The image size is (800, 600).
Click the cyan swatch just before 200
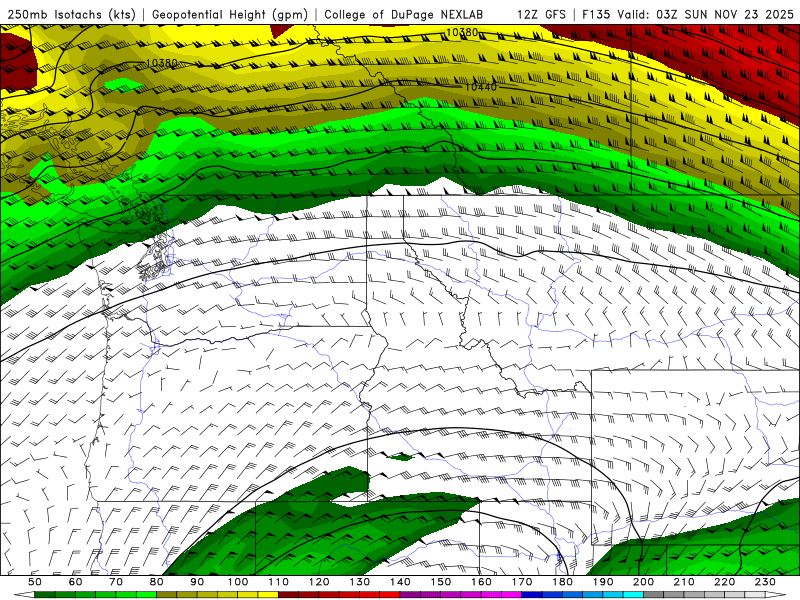(x=634, y=595)
